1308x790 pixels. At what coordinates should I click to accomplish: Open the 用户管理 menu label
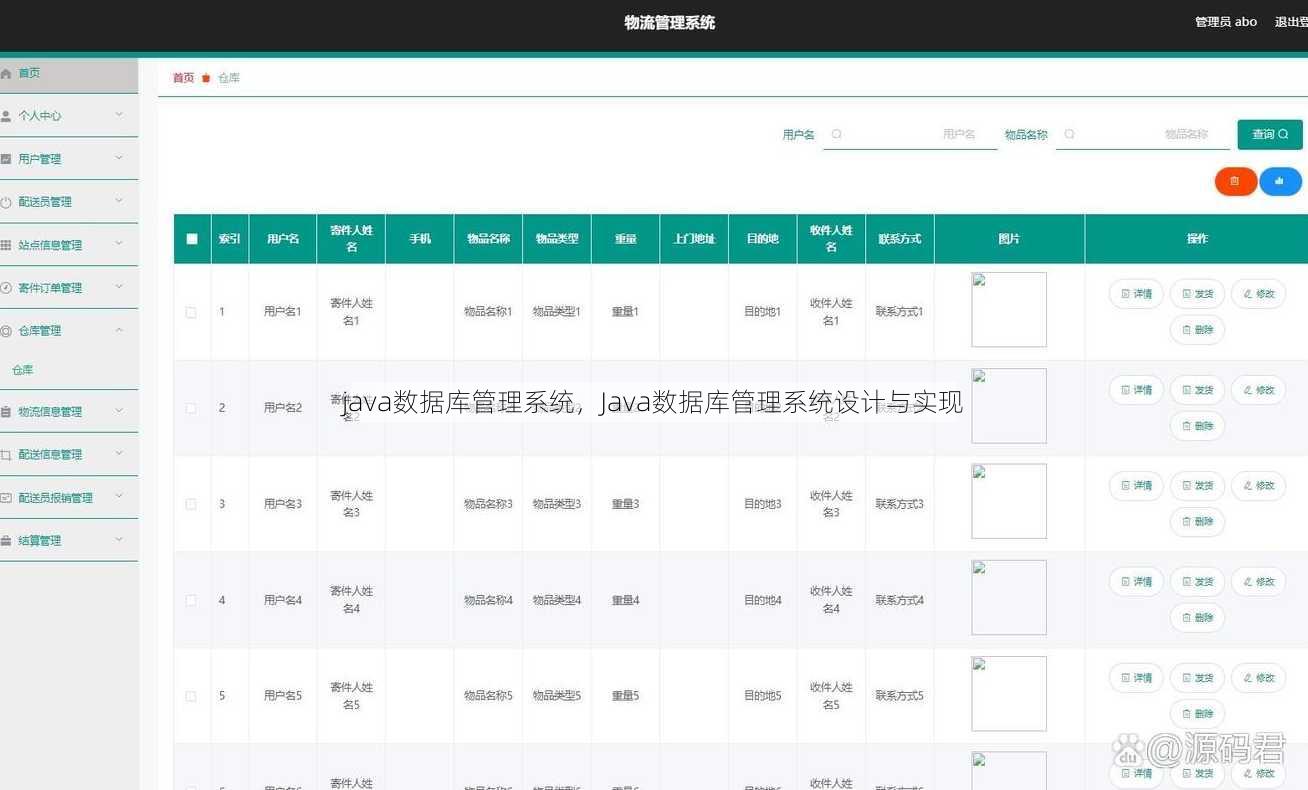click(x=40, y=159)
